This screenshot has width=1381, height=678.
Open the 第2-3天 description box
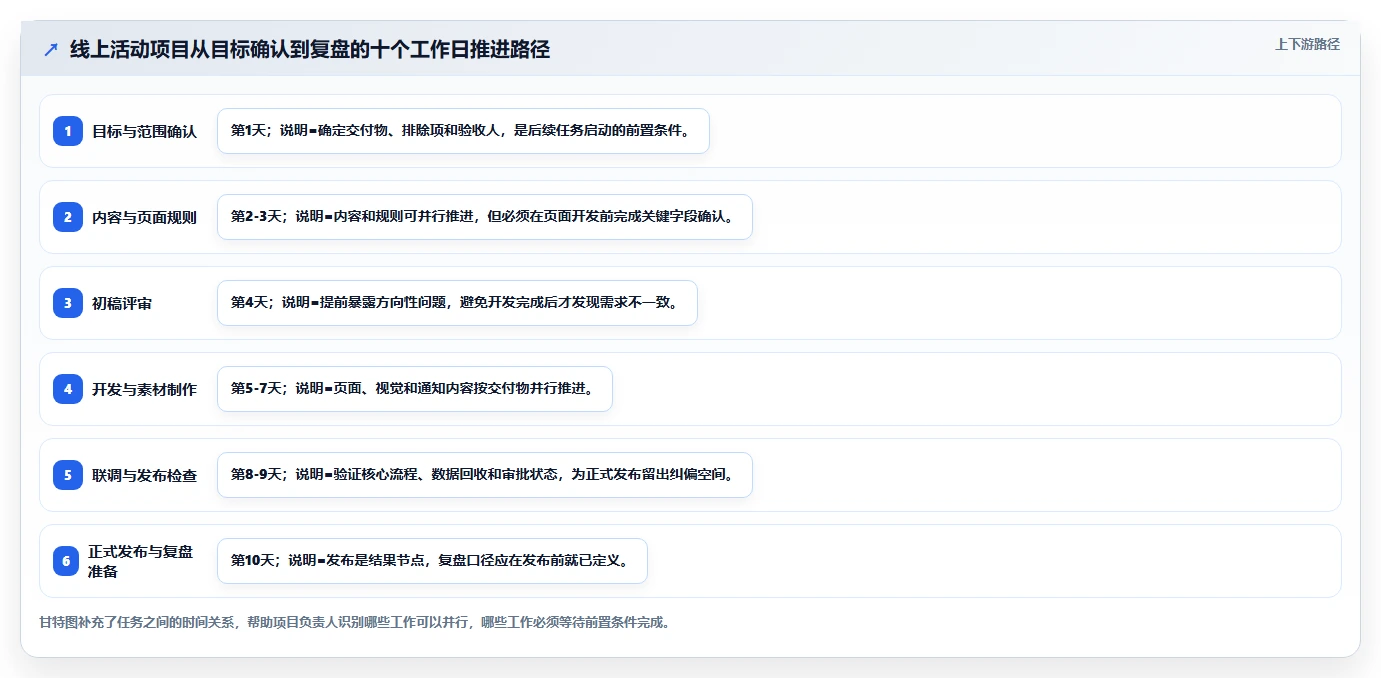[x=484, y=217]
